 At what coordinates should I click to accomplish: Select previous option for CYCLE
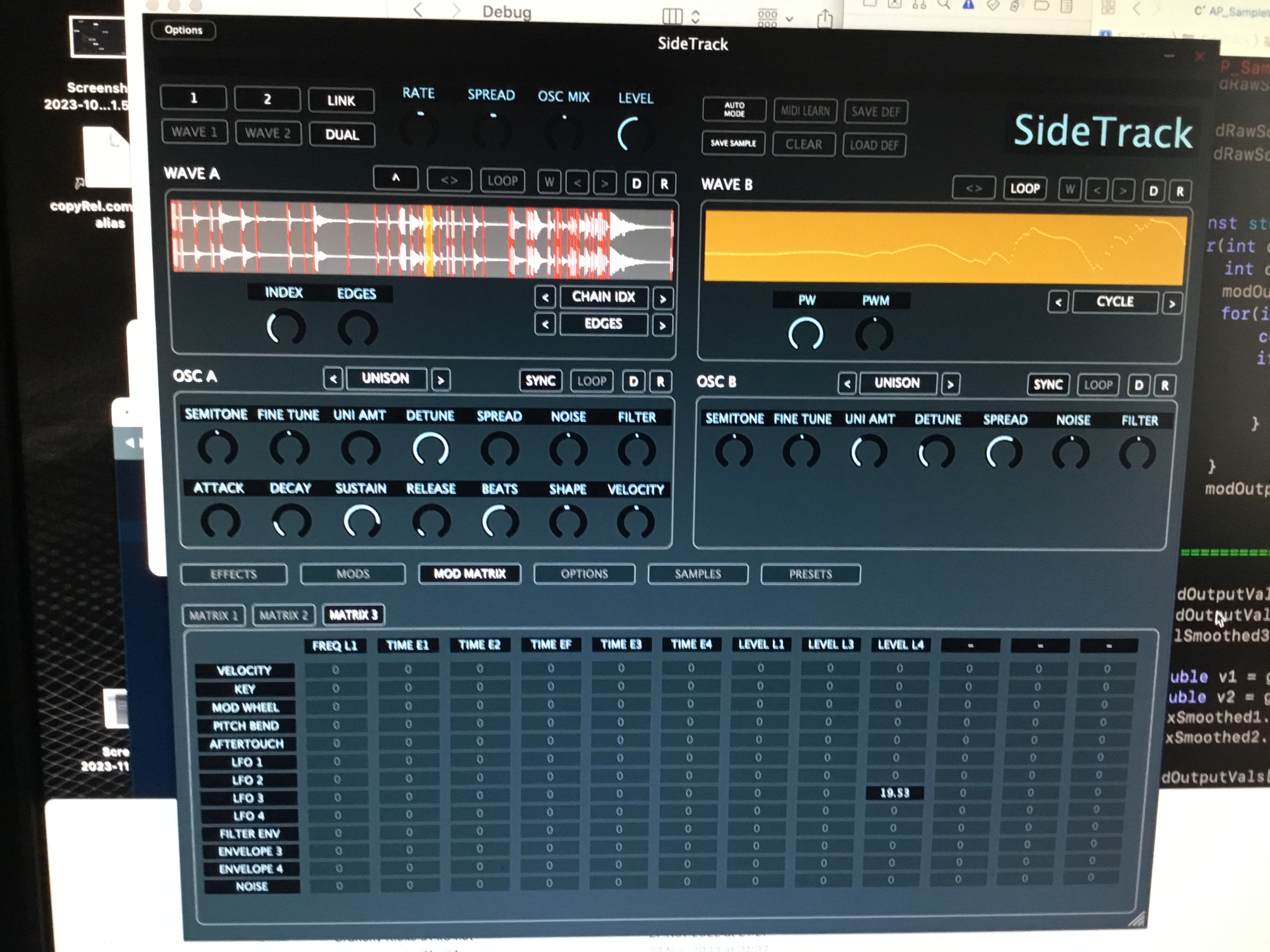[x=1058, y=302]
